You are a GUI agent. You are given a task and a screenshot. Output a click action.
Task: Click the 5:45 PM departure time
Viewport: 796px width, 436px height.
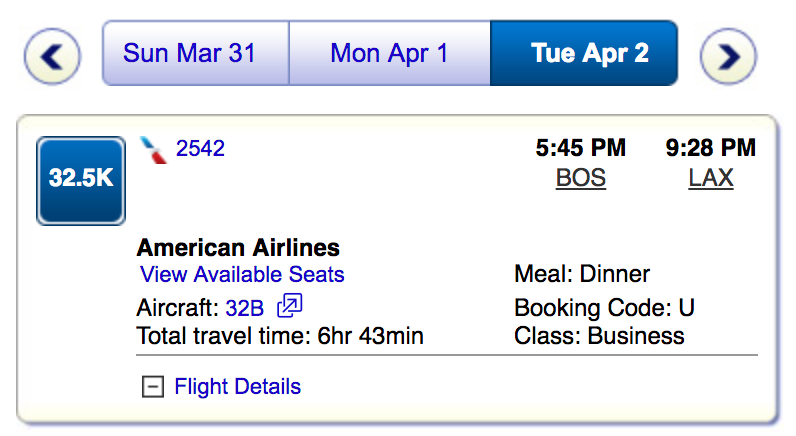click(x=580, y=149)
